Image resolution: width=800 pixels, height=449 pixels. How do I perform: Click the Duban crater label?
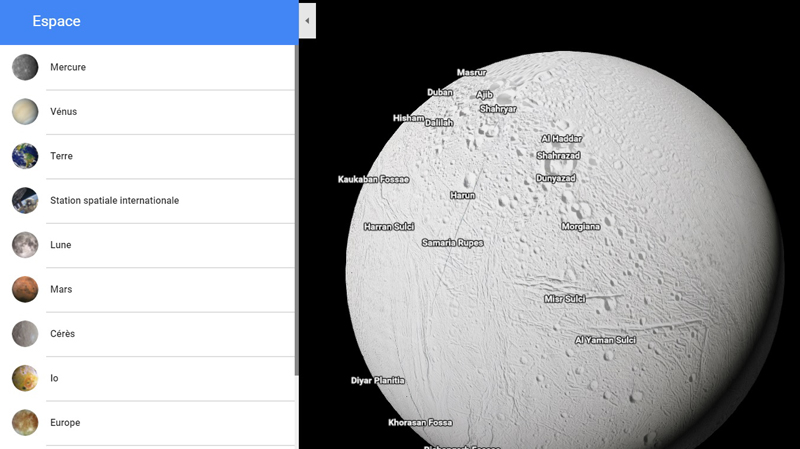440,92
